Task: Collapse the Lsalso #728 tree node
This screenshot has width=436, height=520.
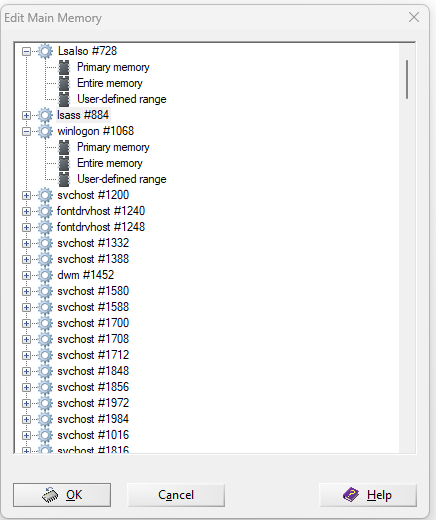Action: click(x=26, y=51)
